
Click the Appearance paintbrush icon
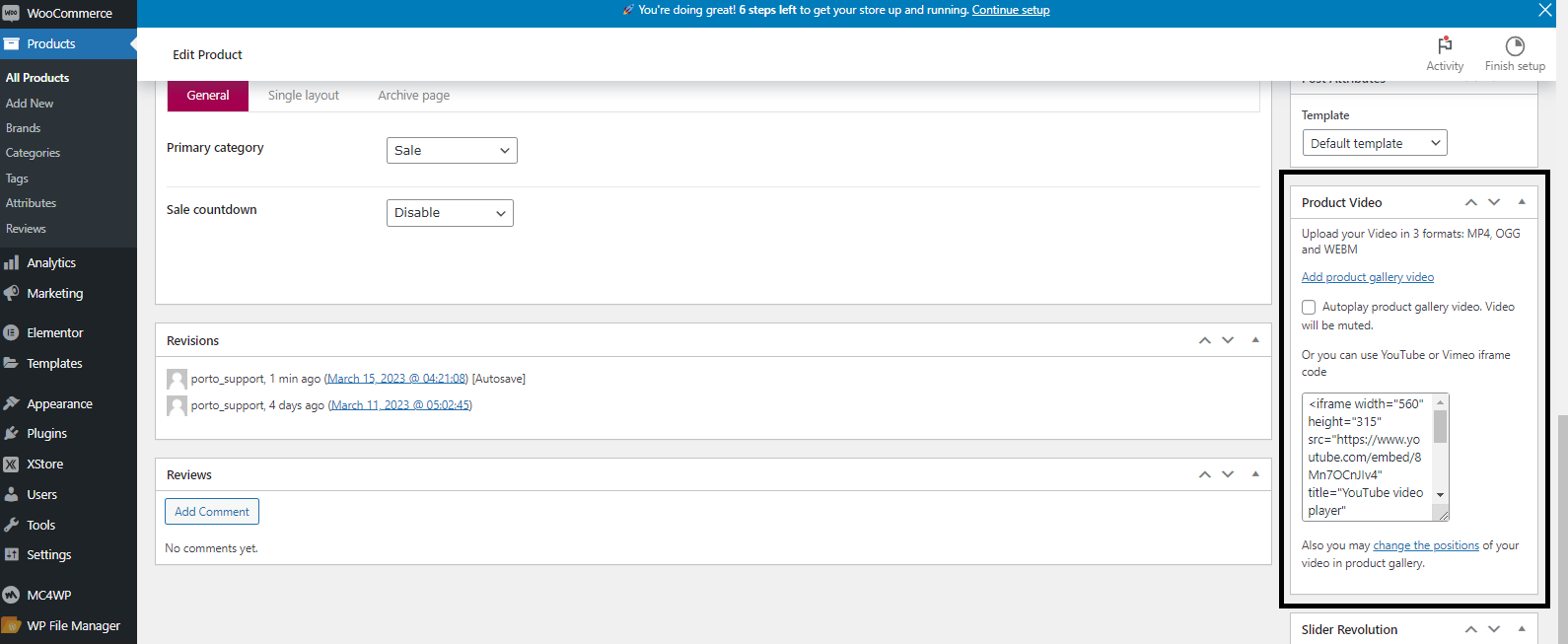tap(11, 403)
